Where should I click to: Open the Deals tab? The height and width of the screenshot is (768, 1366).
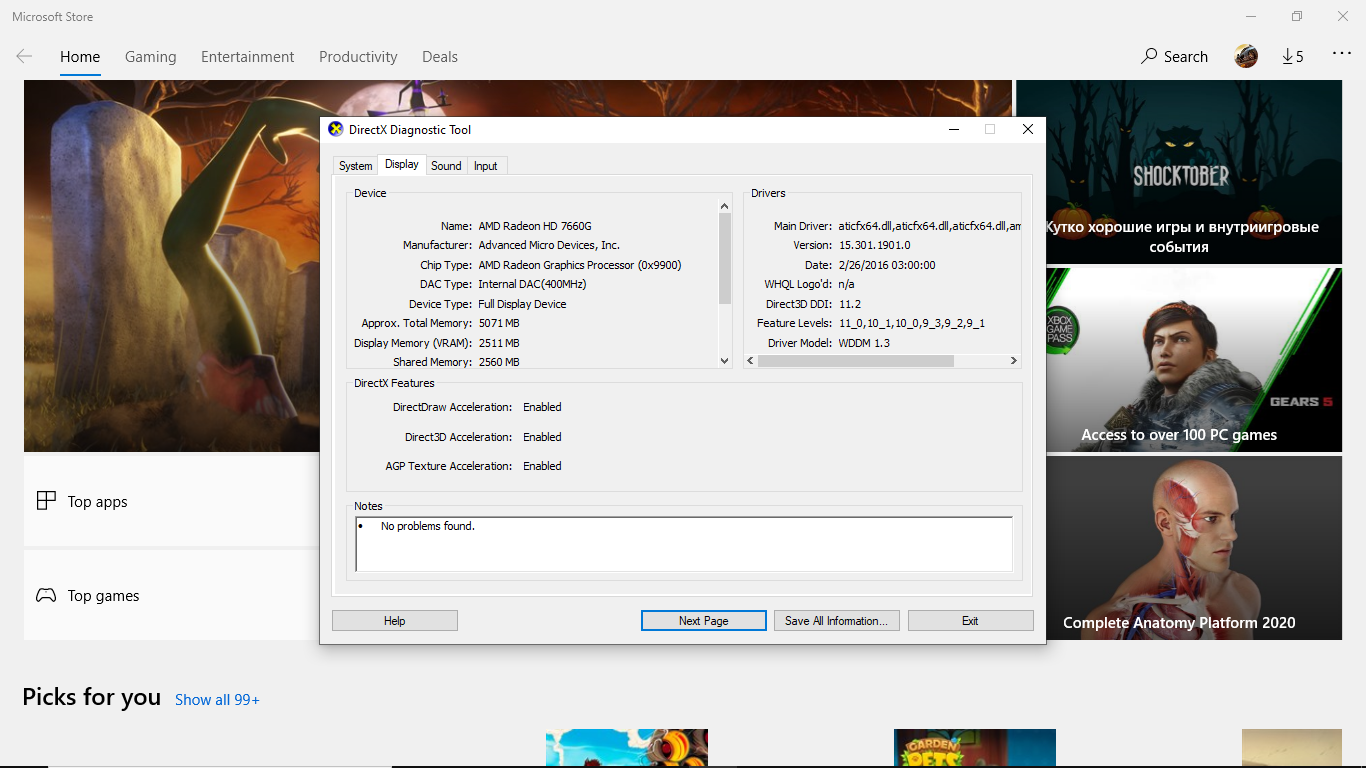440,57
